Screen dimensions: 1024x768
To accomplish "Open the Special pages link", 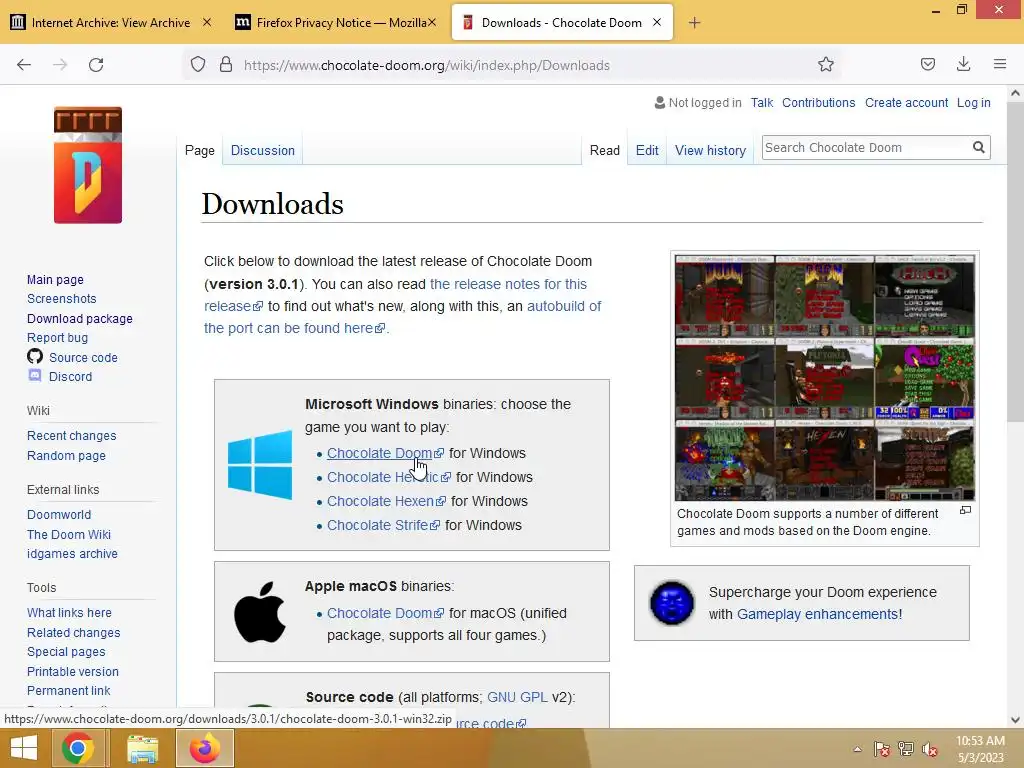I will (x=66, y=652).
